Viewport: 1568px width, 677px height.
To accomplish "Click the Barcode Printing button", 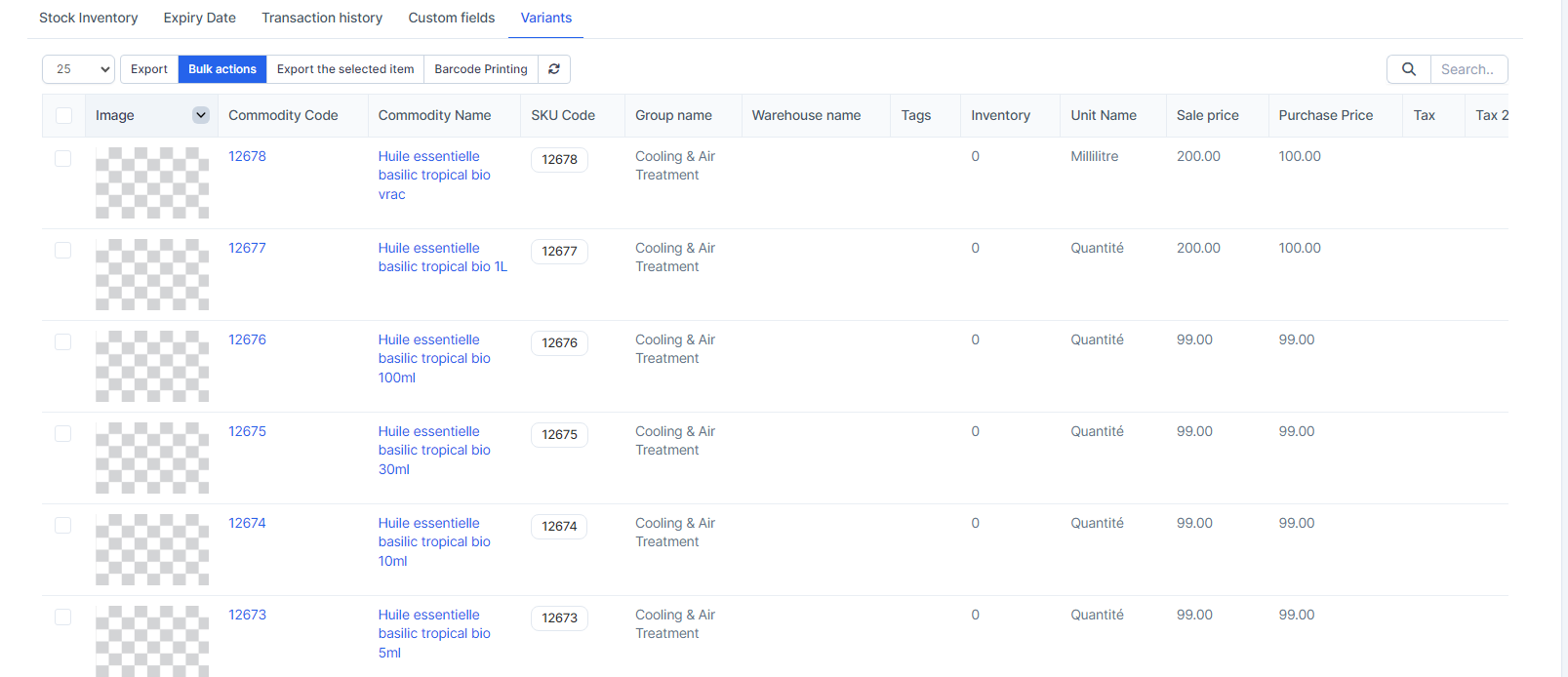I will (x=480, y=69).
